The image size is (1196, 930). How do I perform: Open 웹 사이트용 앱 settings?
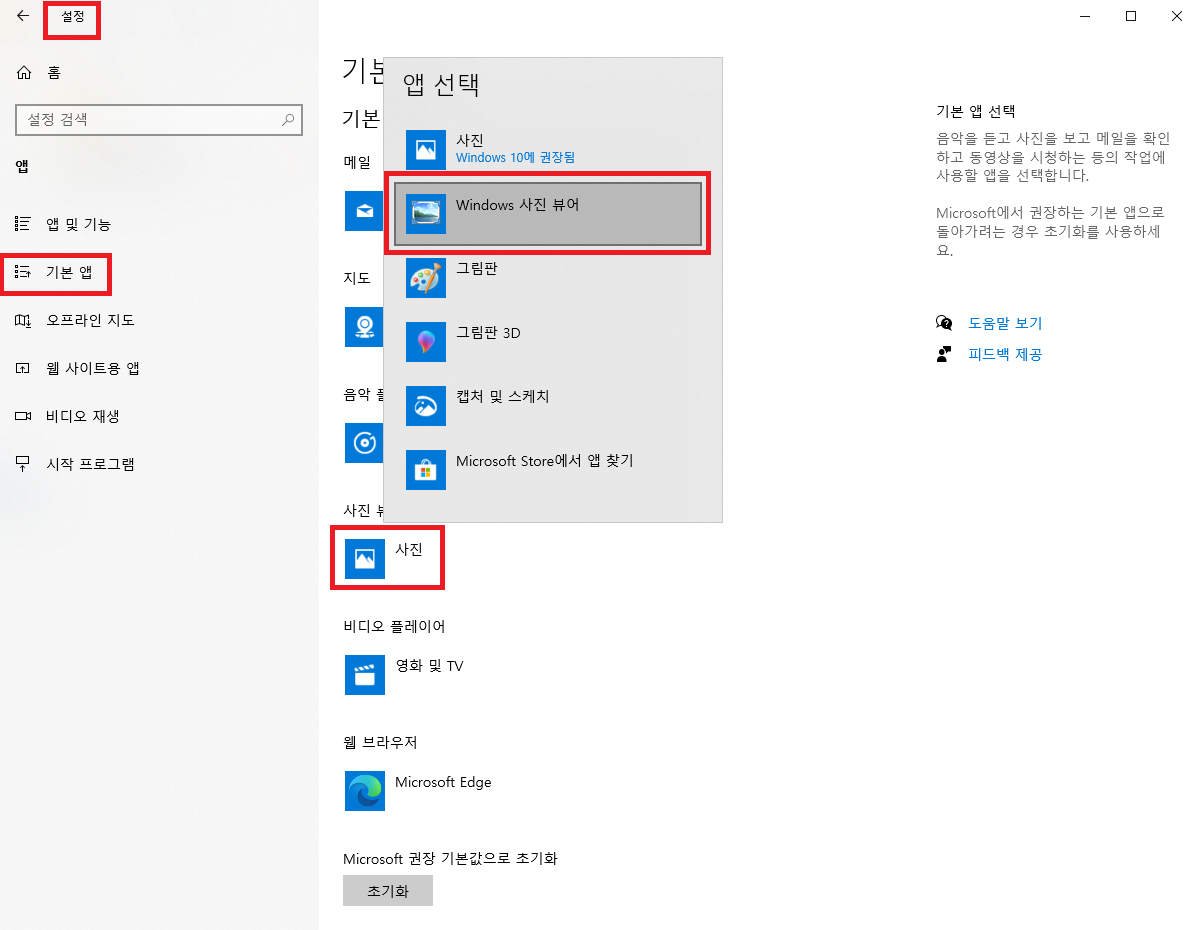tap(77, 368)
